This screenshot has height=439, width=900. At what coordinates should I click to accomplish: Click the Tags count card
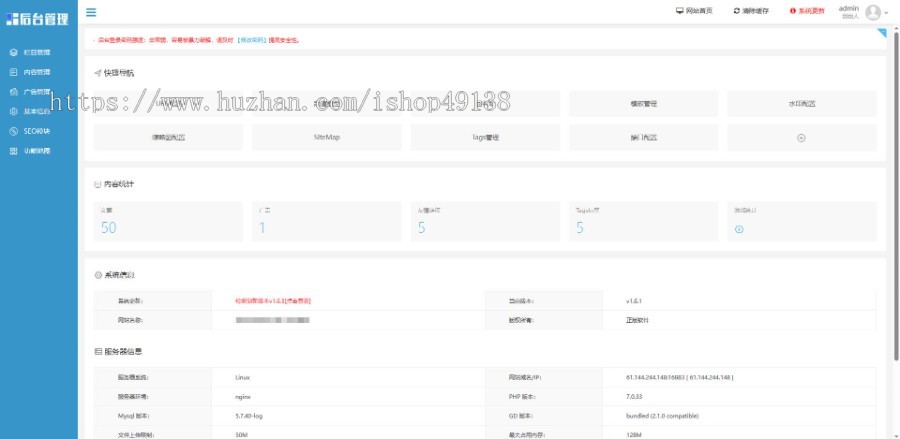643,221
